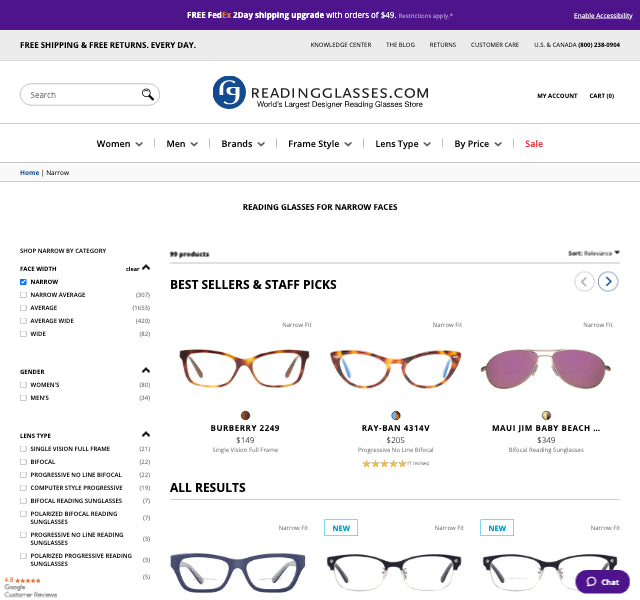Click Enable Accessibility link
Image resolution: width=640 pixels, height=600 pixels.
[x=603, y=16]
